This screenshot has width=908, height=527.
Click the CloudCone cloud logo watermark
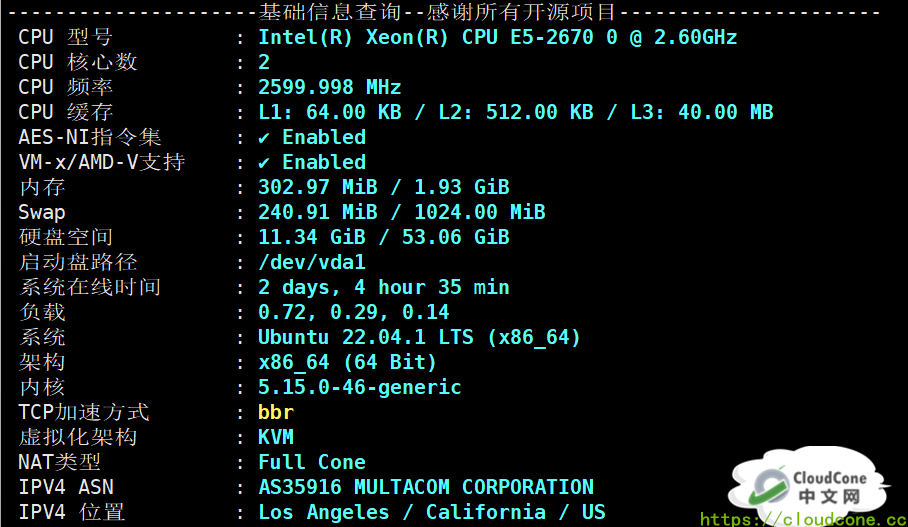770,486
